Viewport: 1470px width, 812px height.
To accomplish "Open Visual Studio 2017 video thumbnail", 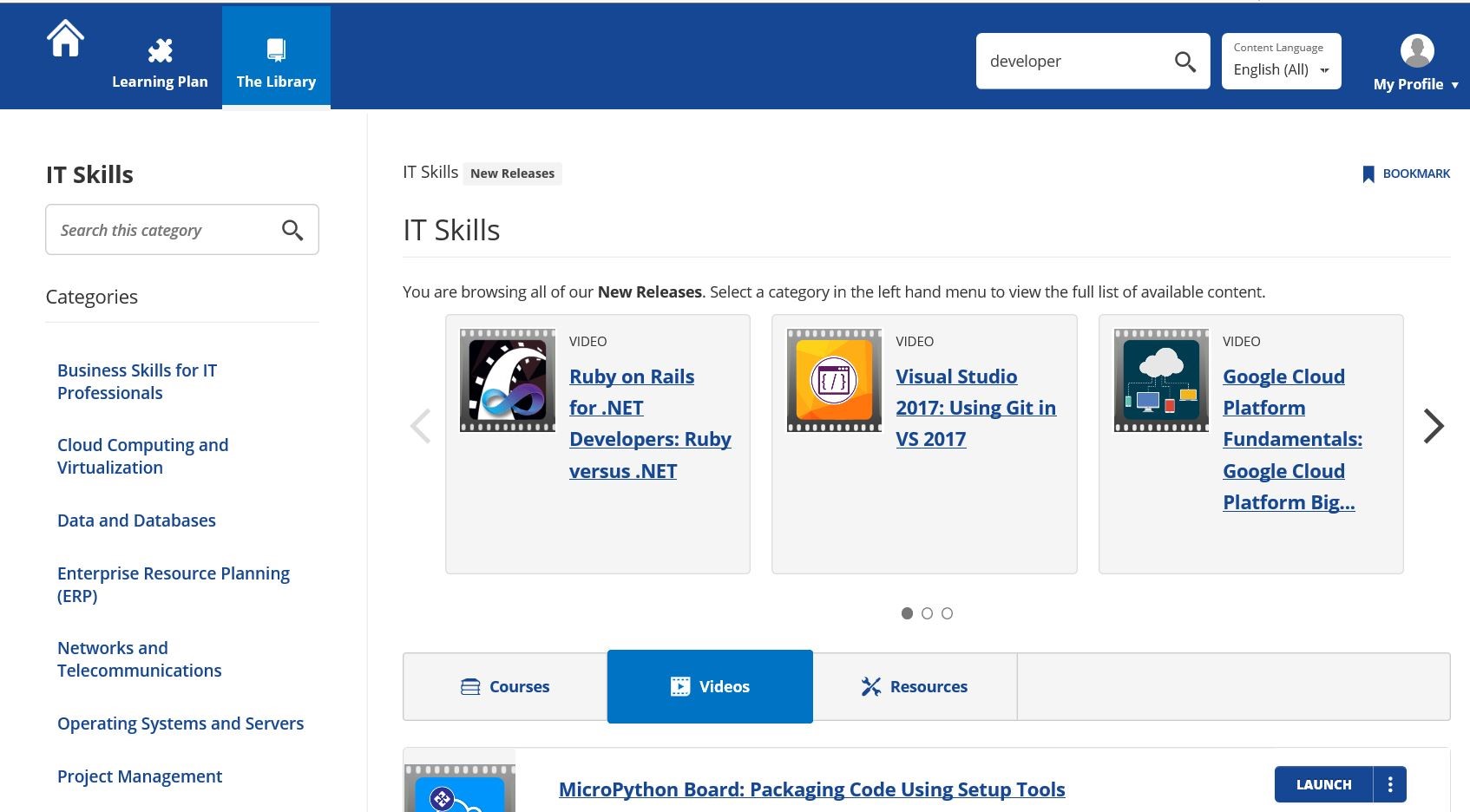I will pyautogui.click(x=834, y=380).
